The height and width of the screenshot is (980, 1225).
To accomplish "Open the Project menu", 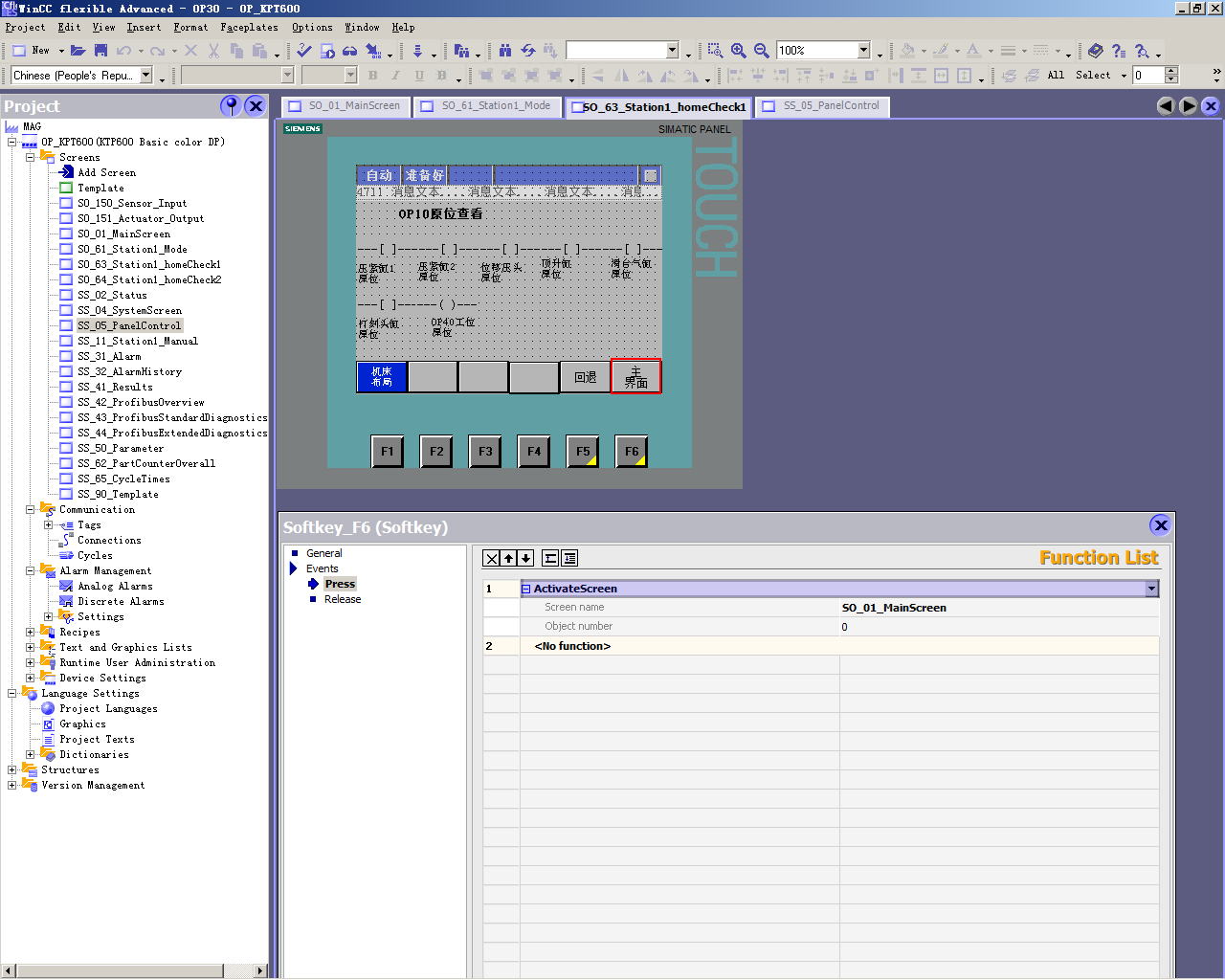I will click(25, 28).
